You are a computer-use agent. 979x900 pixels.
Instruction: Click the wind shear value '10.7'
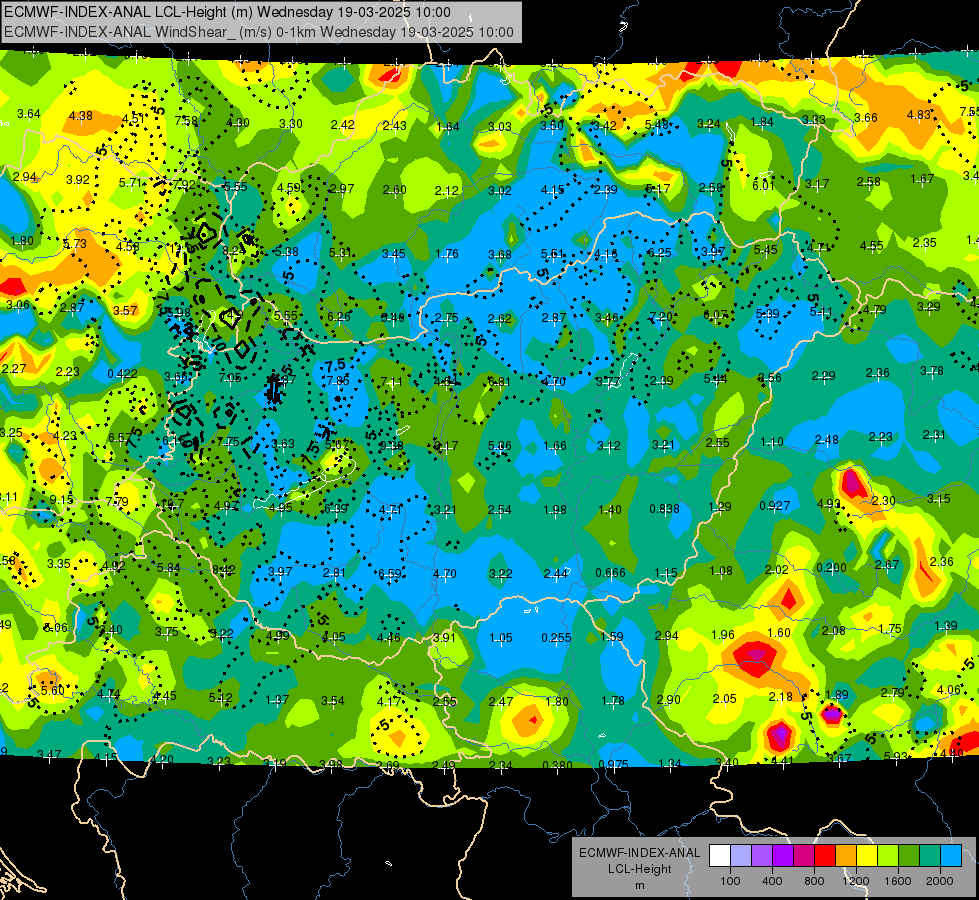172,503
